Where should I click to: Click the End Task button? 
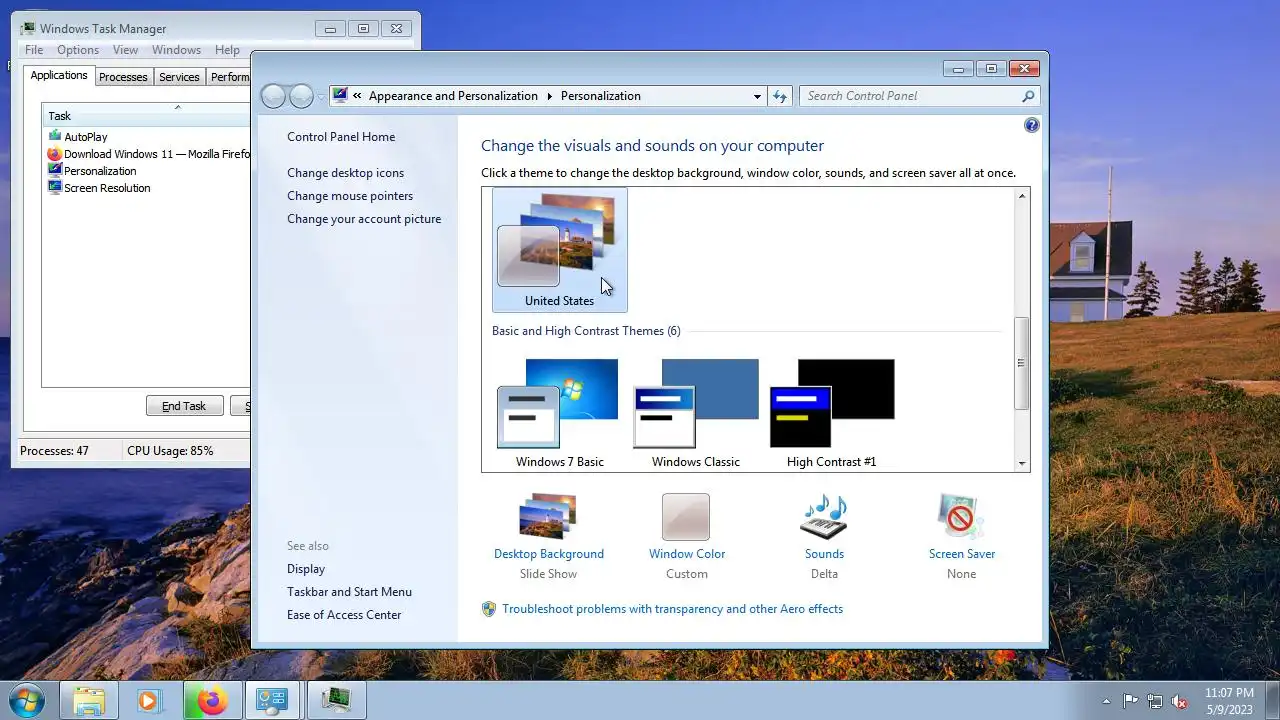[184, 406]
